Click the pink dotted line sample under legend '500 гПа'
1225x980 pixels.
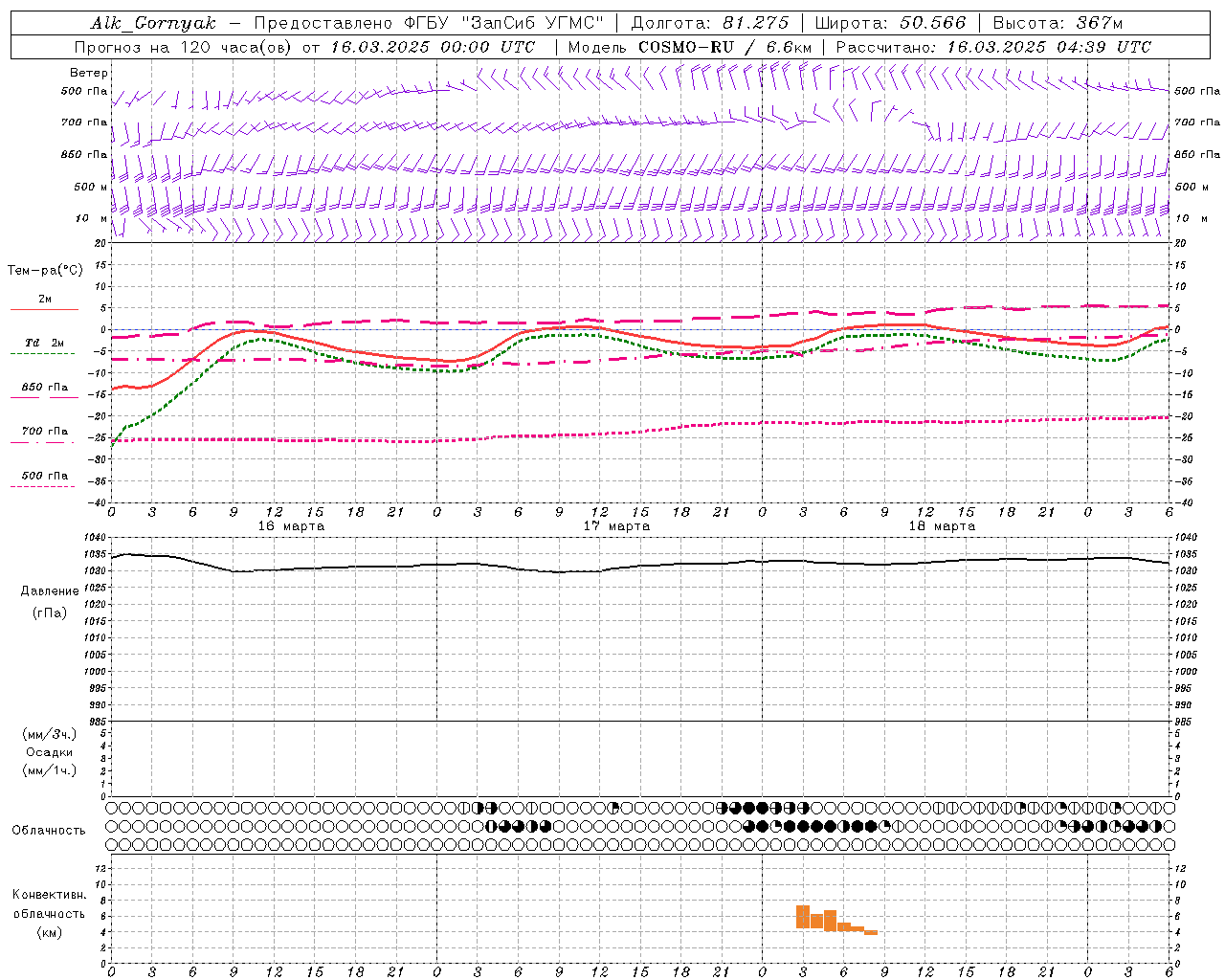(43, 487)
